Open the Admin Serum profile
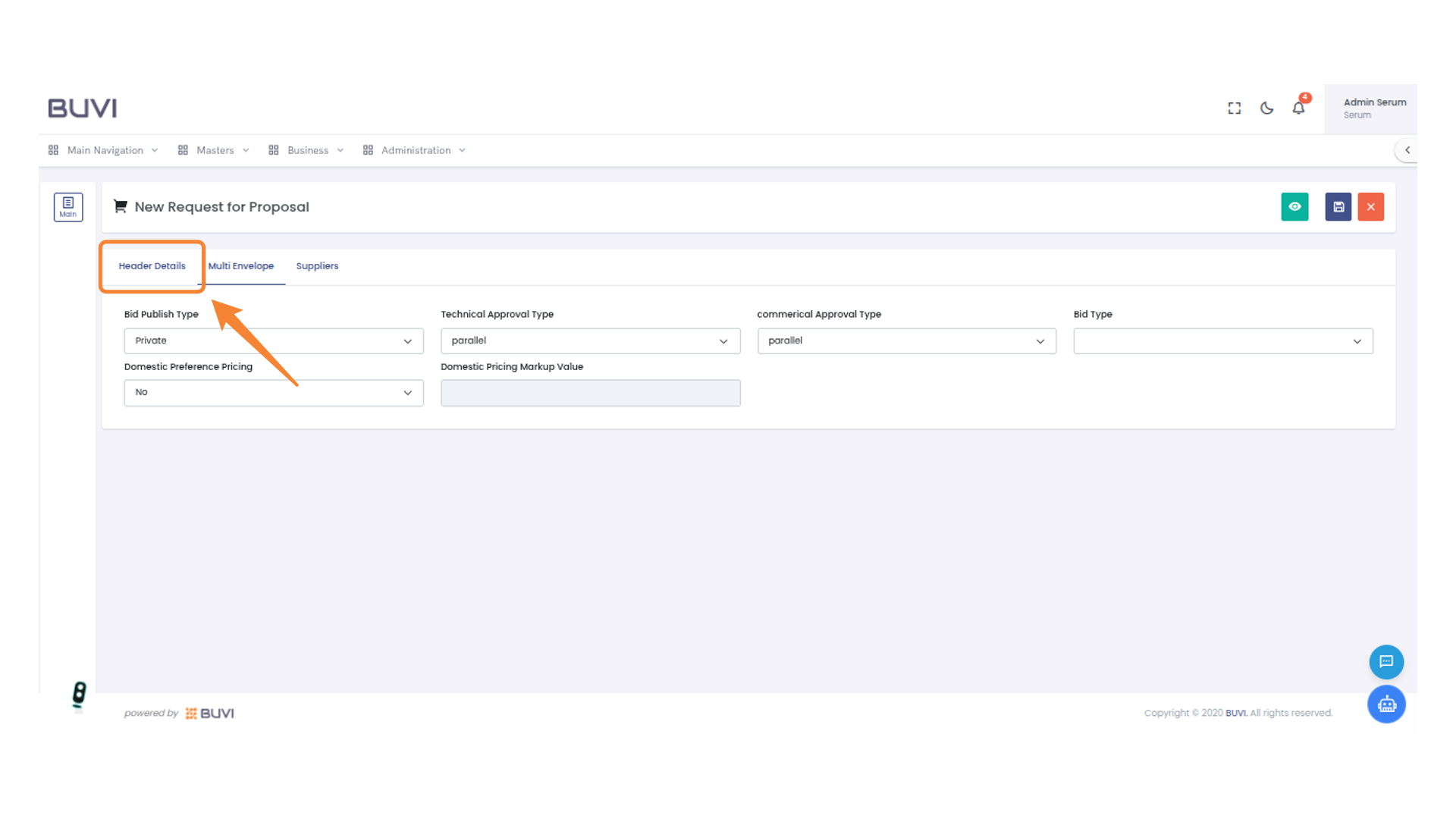Image resolution: width=1456 pixels, height=819 pixels. point(1374,108)
